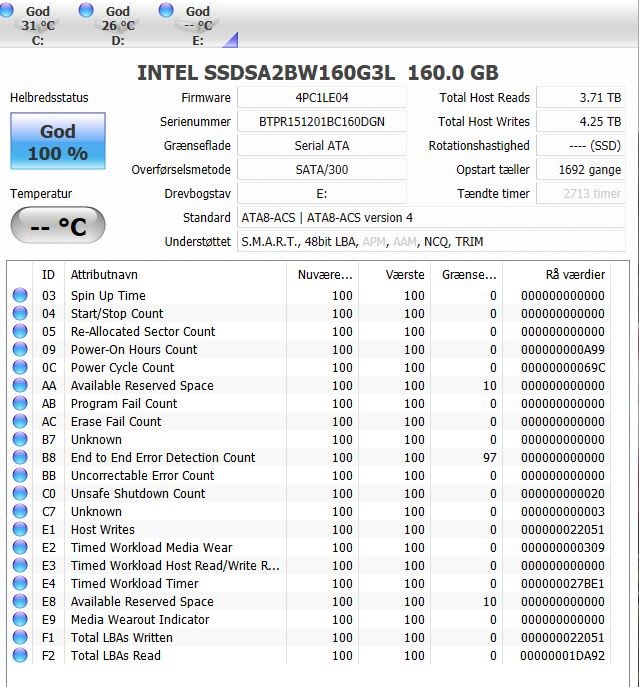Click the Understøttet features field
639x687 pixels.
click(x=431, y=241)
